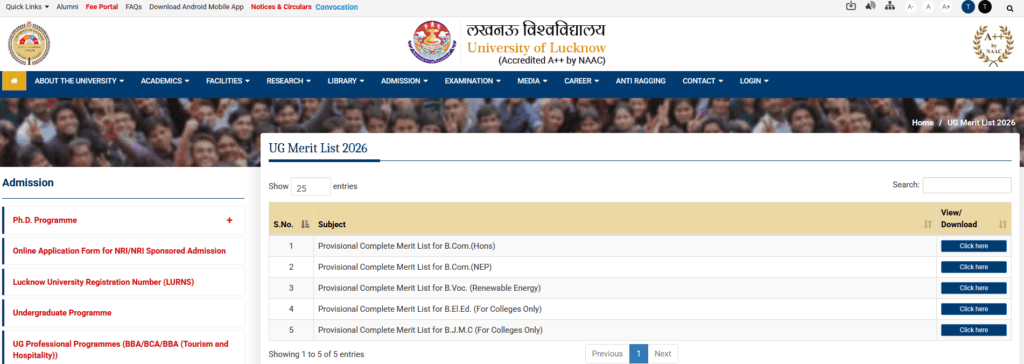Viewport: 1024px width, 364px height.
Task: Click here for B.J.M.C merit list
Action: [973, 330]
